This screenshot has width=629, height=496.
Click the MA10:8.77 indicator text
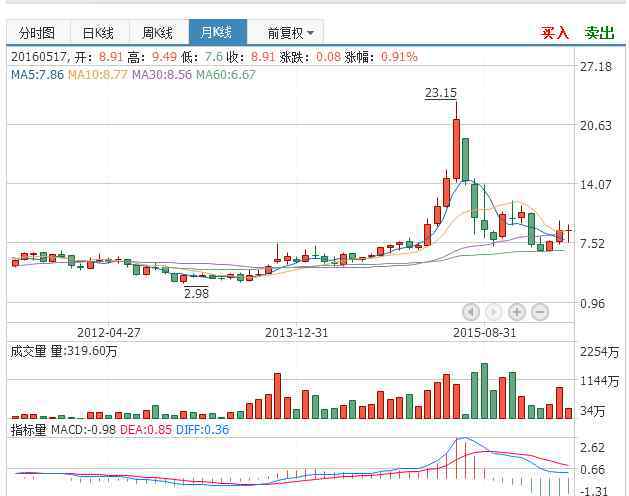coord(98,75)
